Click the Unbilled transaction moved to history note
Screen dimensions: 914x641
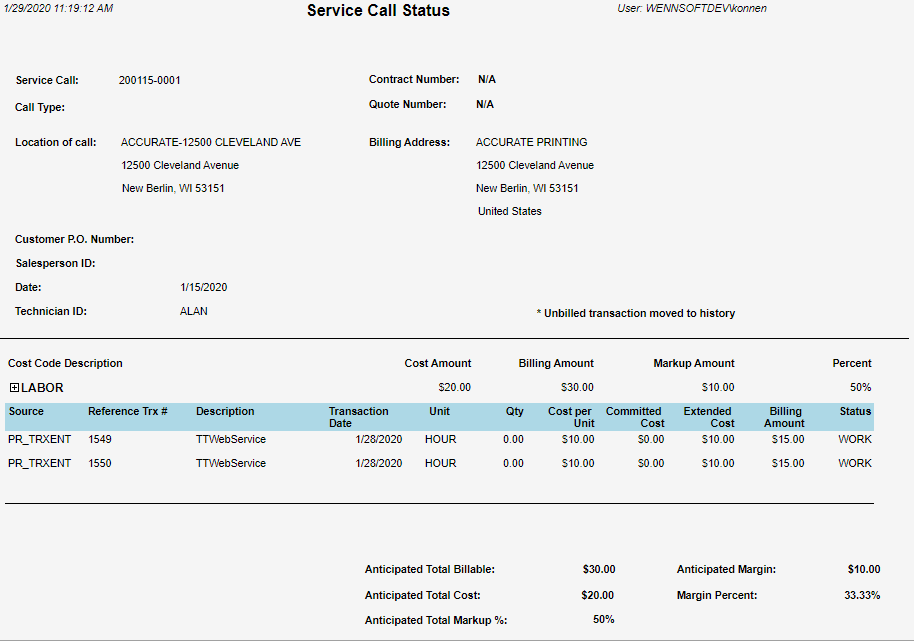click(635, 313)
